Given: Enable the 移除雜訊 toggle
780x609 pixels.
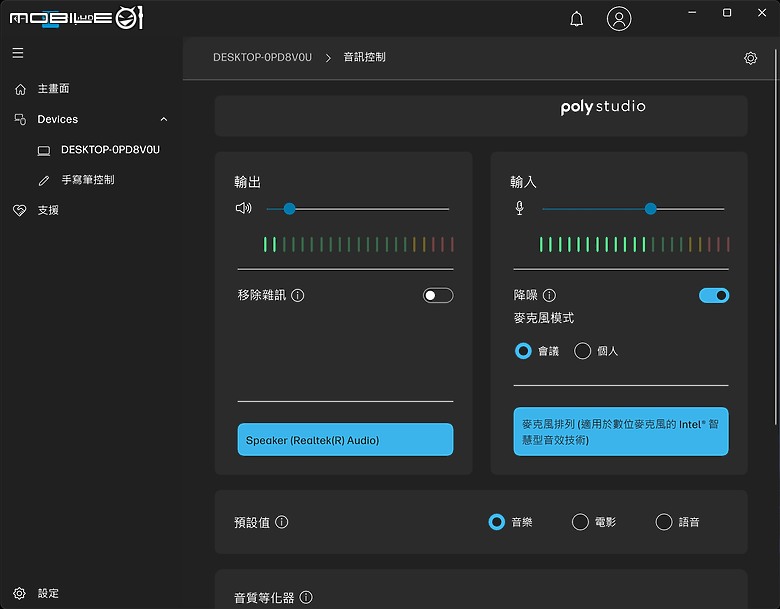Looking at the screenshot, I should (x=438, y=296).
